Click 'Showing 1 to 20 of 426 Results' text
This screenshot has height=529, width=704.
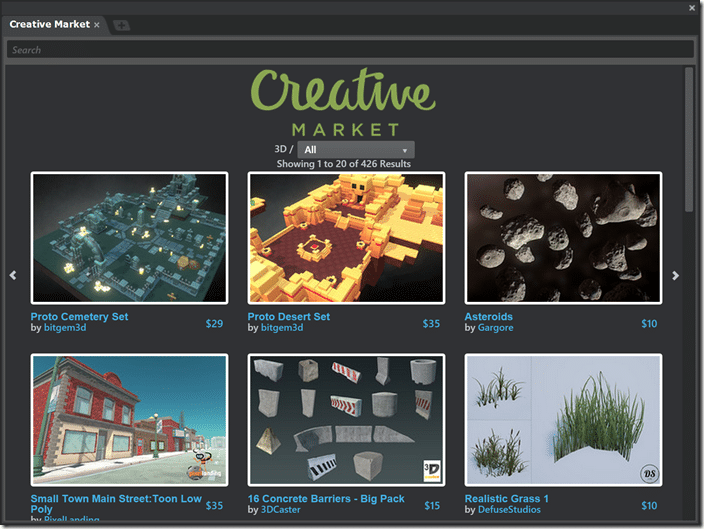343,164
